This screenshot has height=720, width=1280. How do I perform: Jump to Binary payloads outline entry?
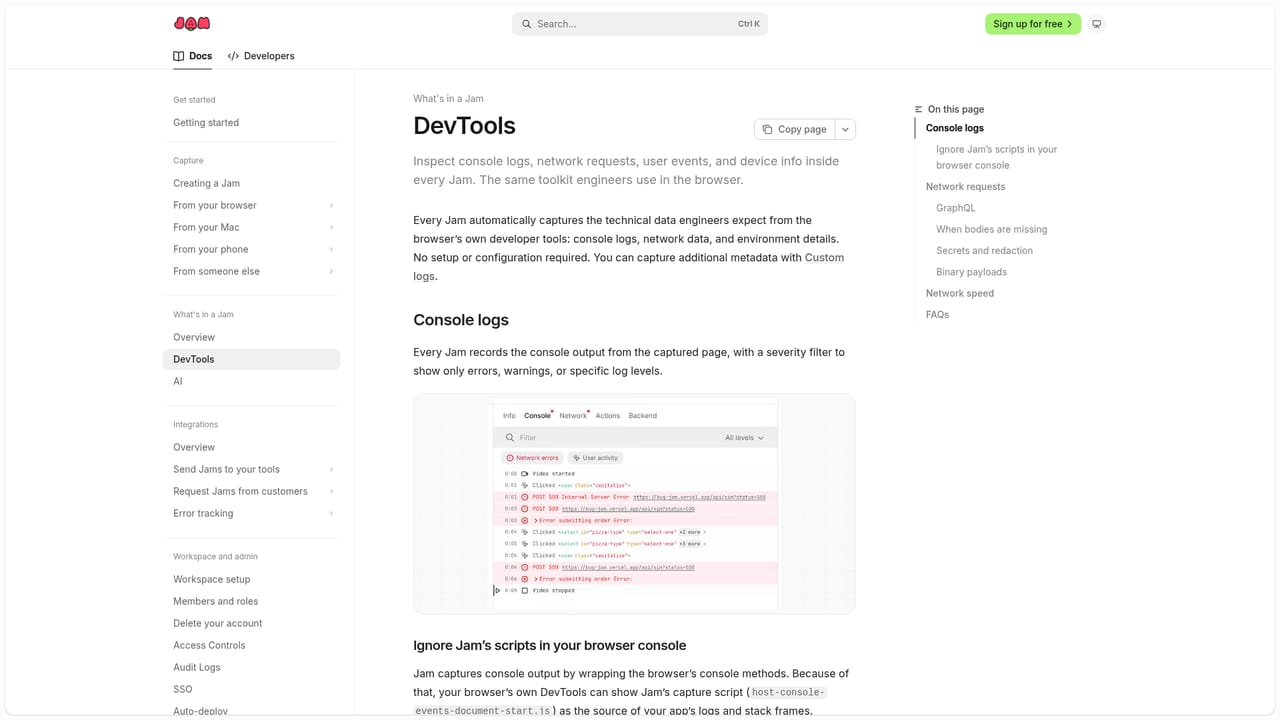(971, 272)
